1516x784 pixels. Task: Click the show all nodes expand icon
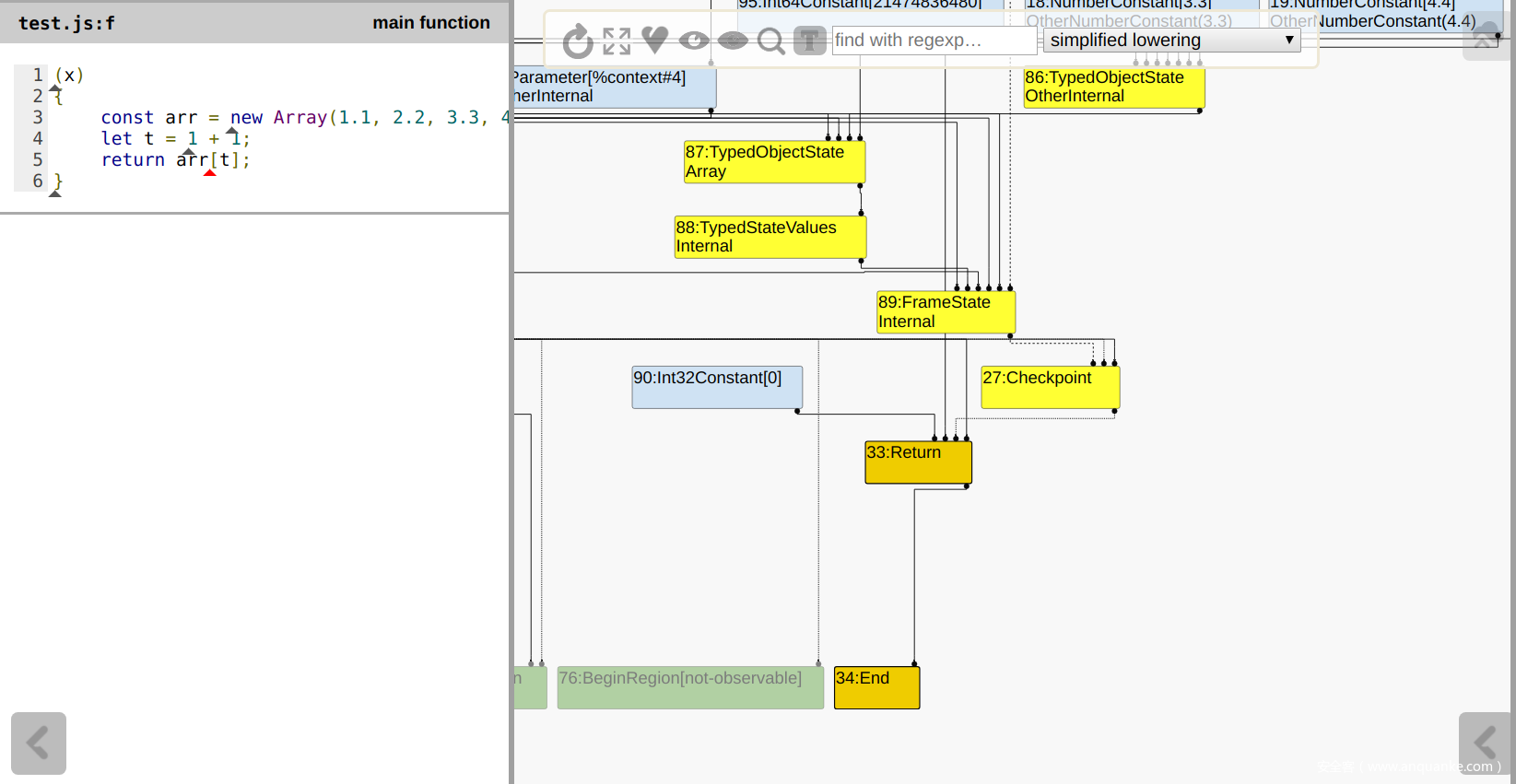pos(617,41)
